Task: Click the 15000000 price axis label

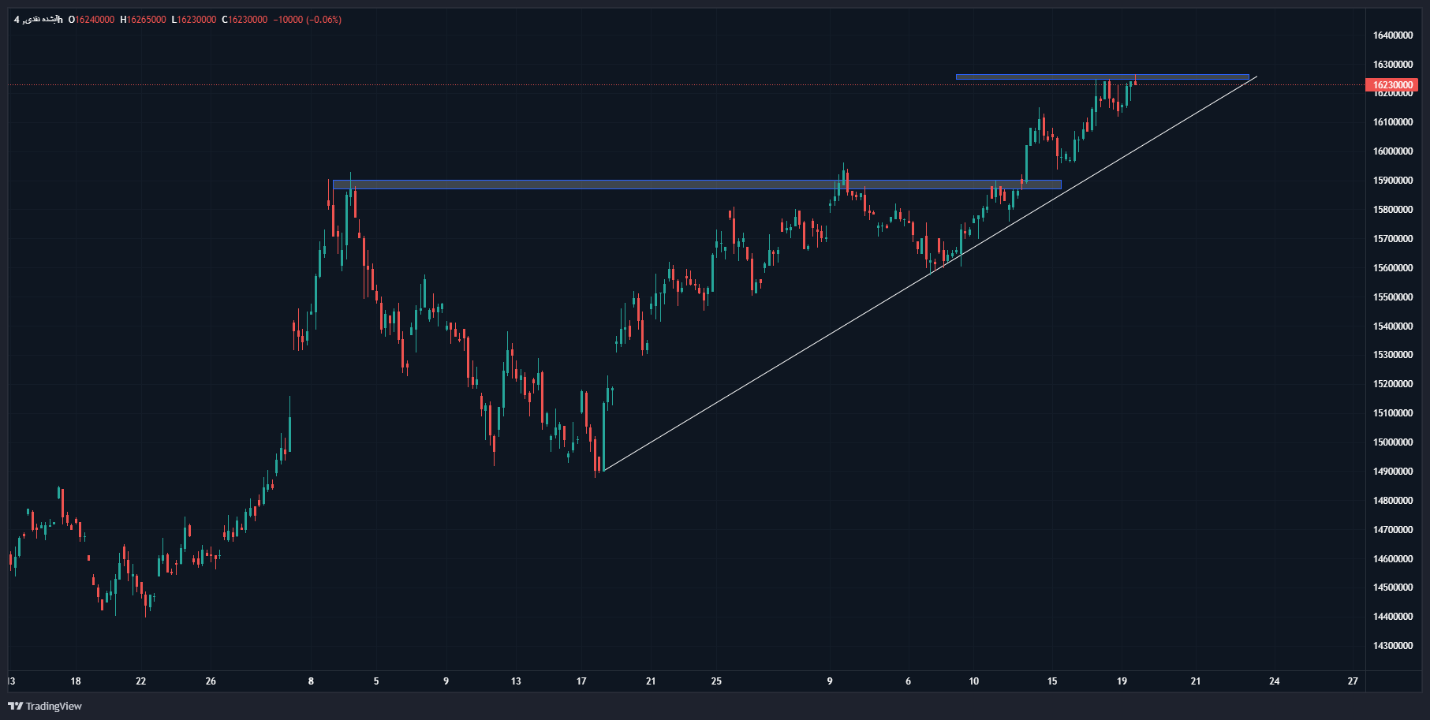Action: point(1392,442)
